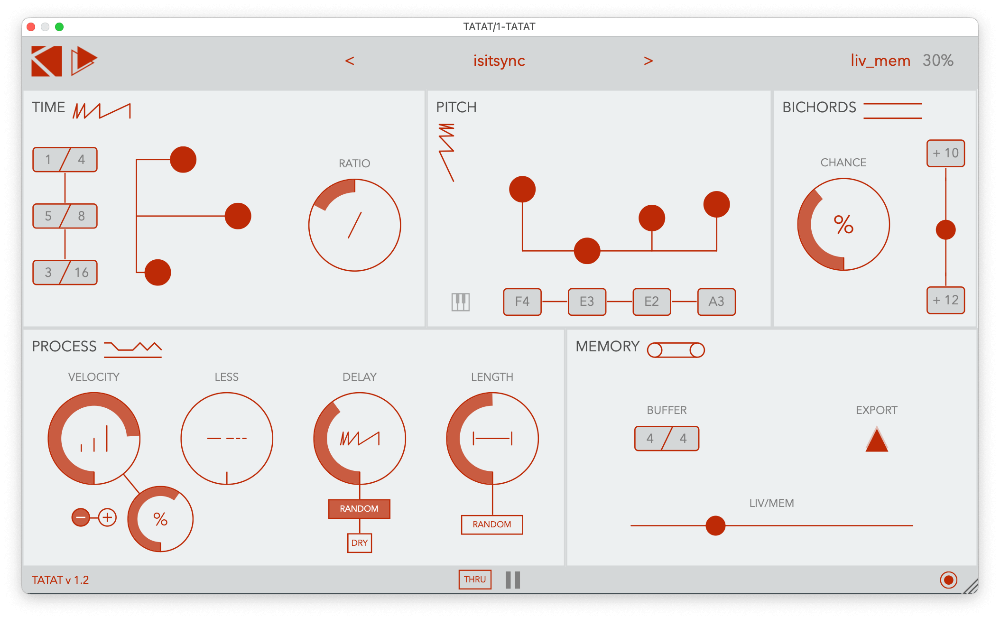
Task: Click the Buffer 4/4 value box
Action: [x=666, y=438]
